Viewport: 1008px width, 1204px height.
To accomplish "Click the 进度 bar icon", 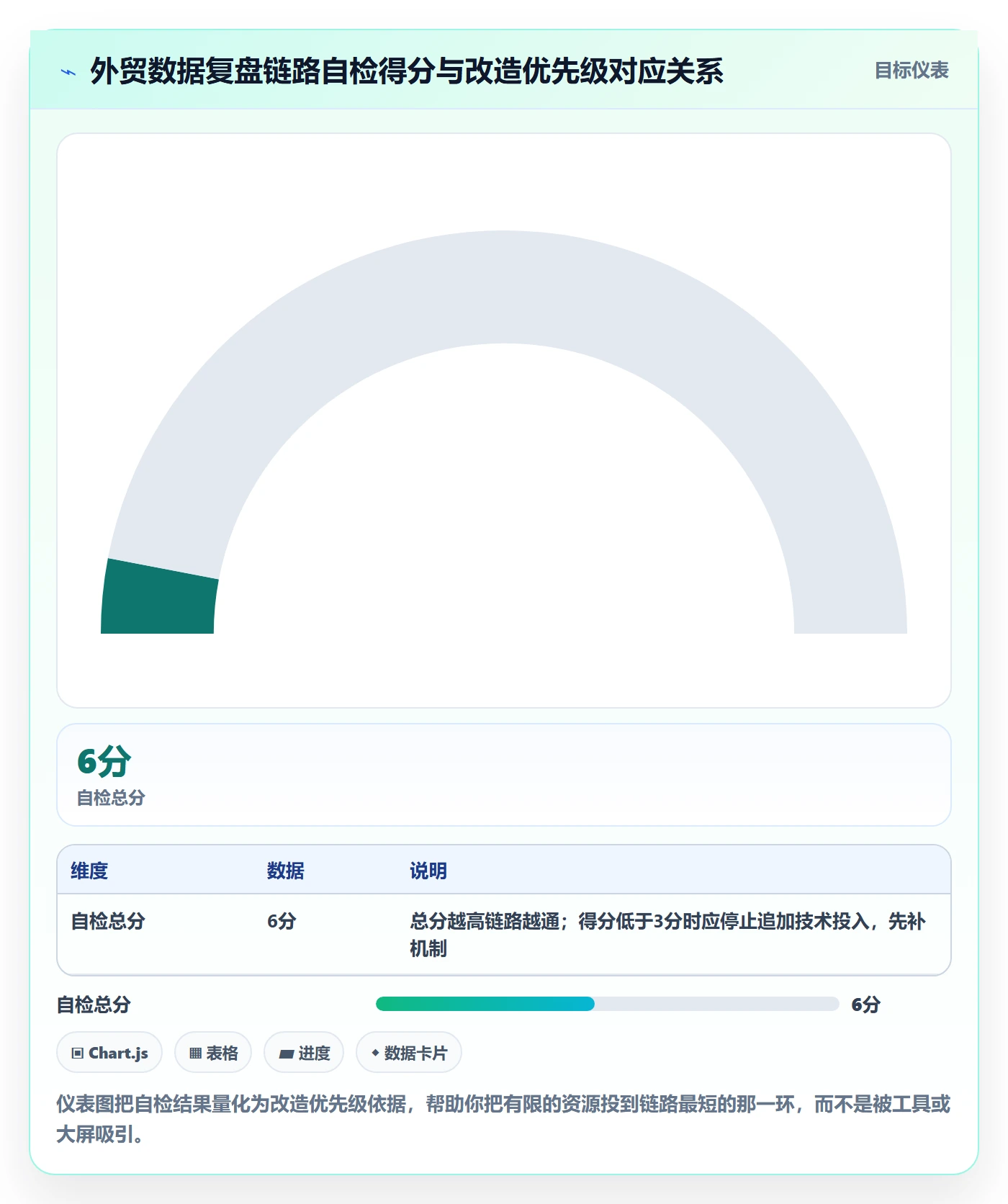I will [286, 1053].
